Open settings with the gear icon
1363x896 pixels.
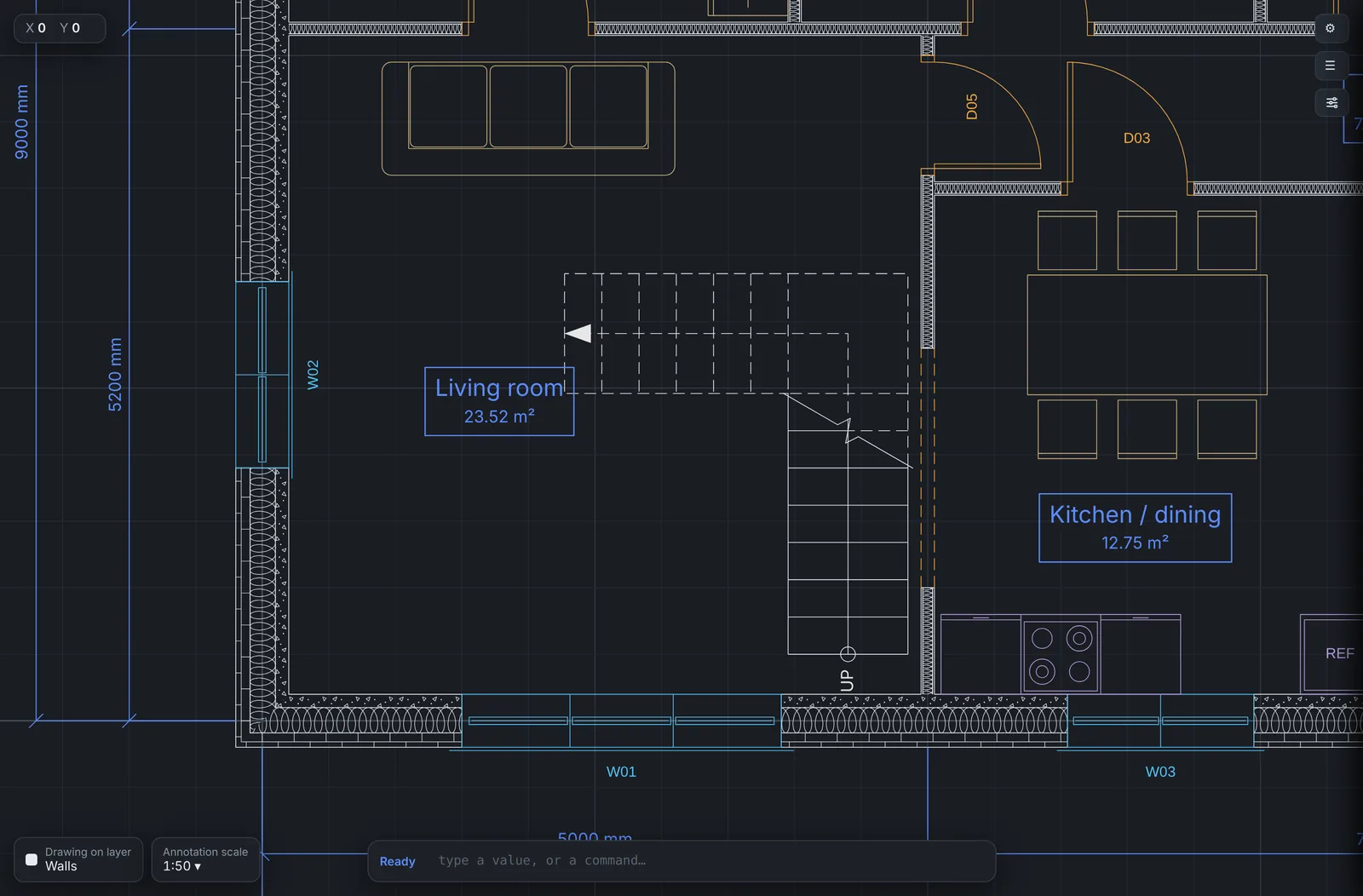pyautogui.click(x=1330, y=28)
